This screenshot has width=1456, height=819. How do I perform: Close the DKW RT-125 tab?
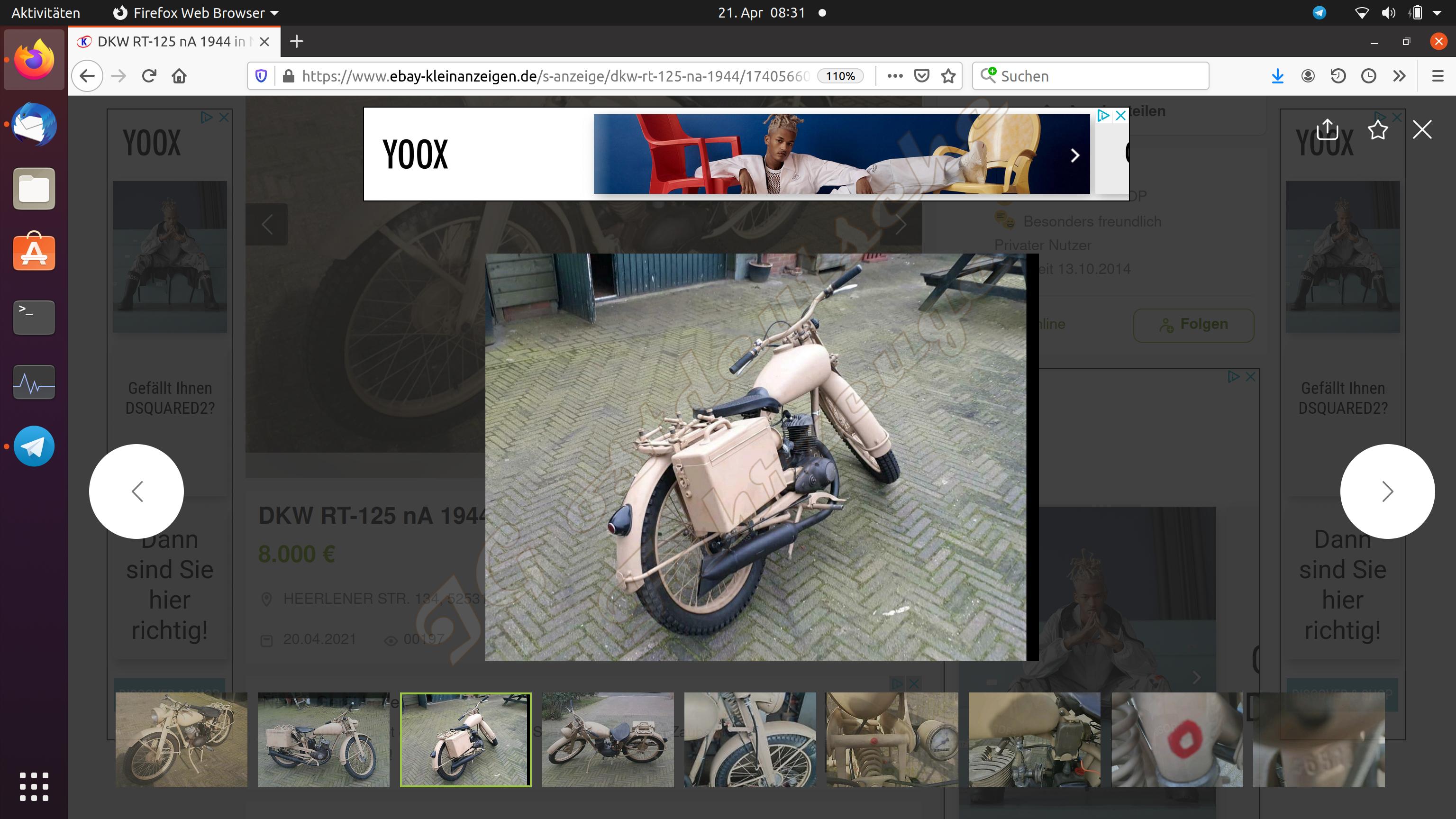click(x=264, y=41)
